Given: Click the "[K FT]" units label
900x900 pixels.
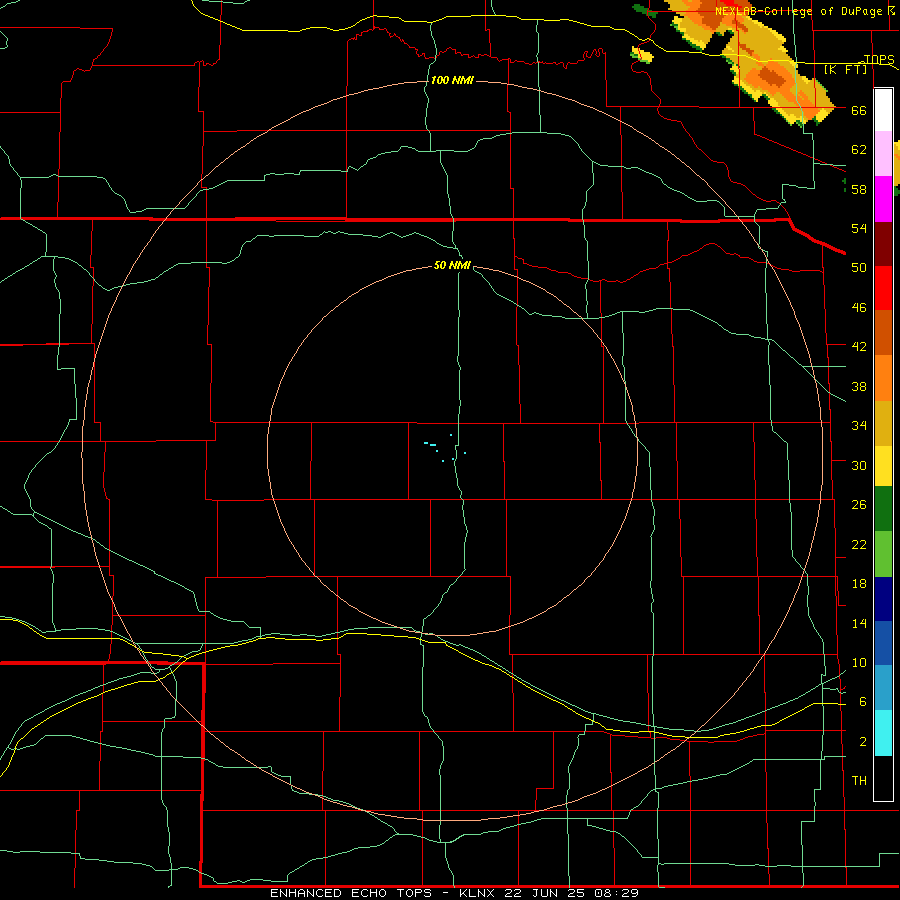Looking at the screenshot, I should [845, 69].
